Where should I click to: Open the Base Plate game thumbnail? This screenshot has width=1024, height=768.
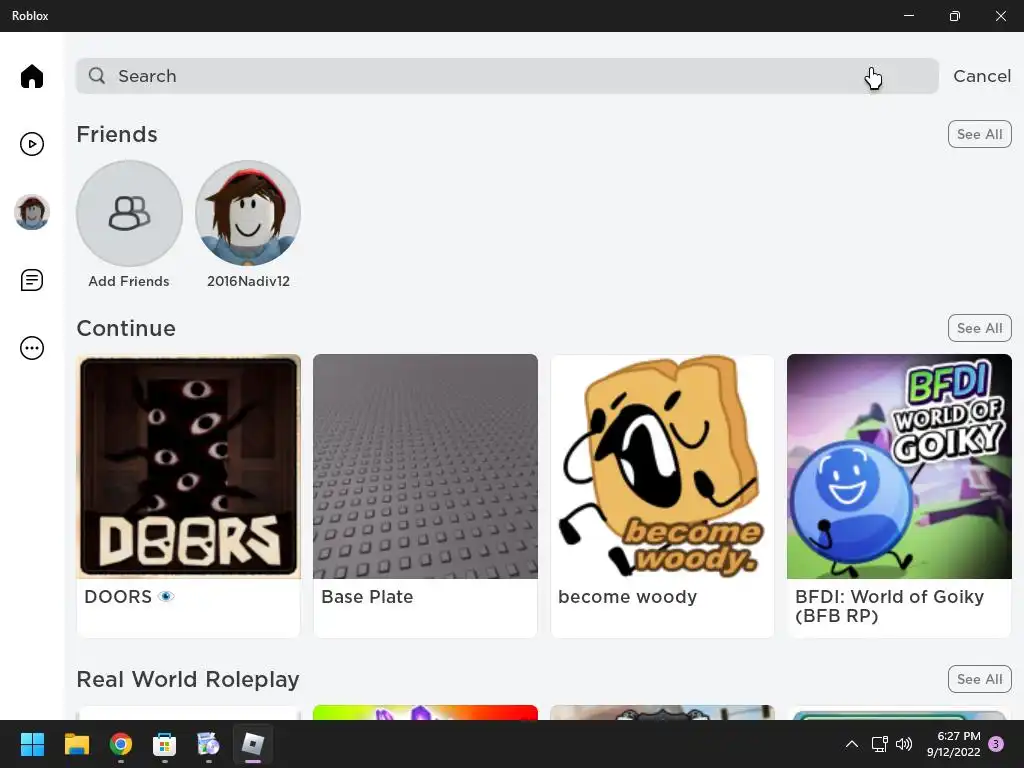(x=425, y=466)
